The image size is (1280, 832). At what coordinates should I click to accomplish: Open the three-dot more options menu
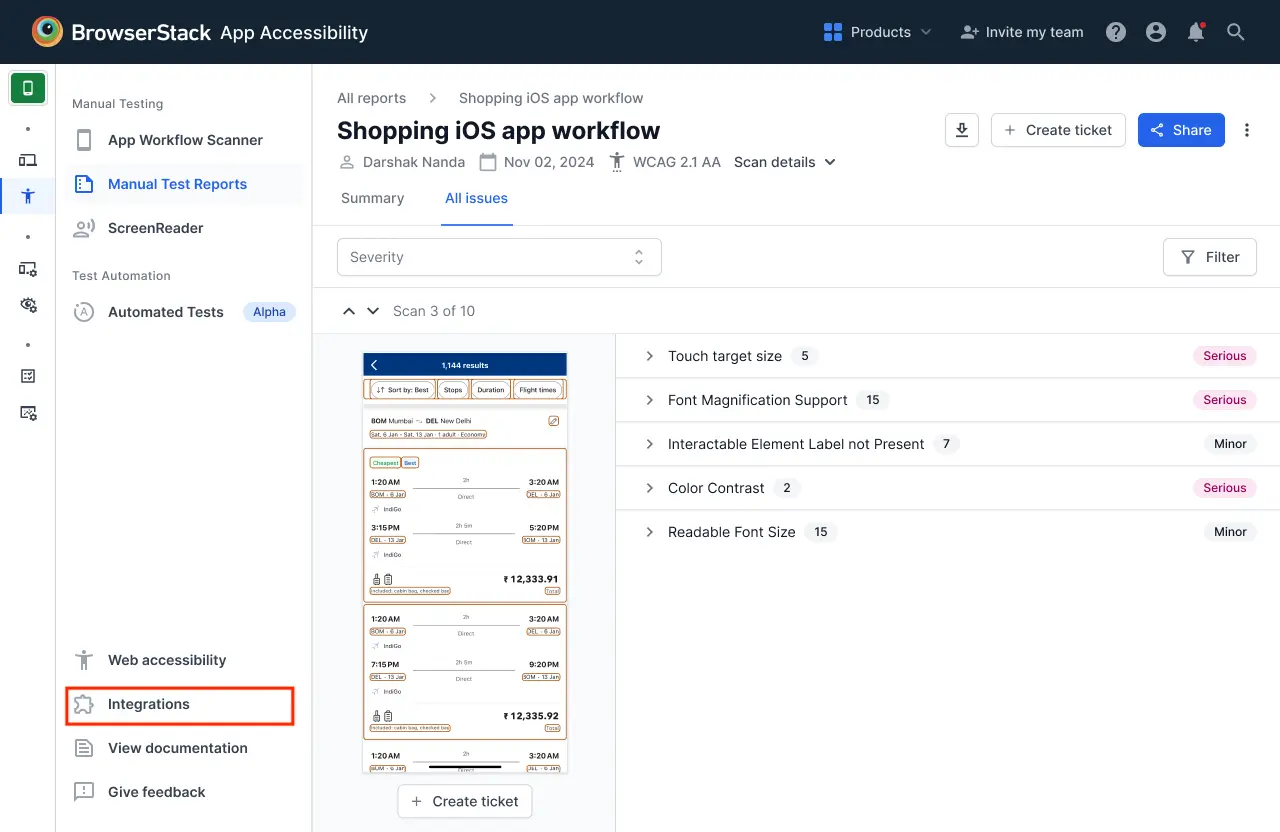(1247, 130)
